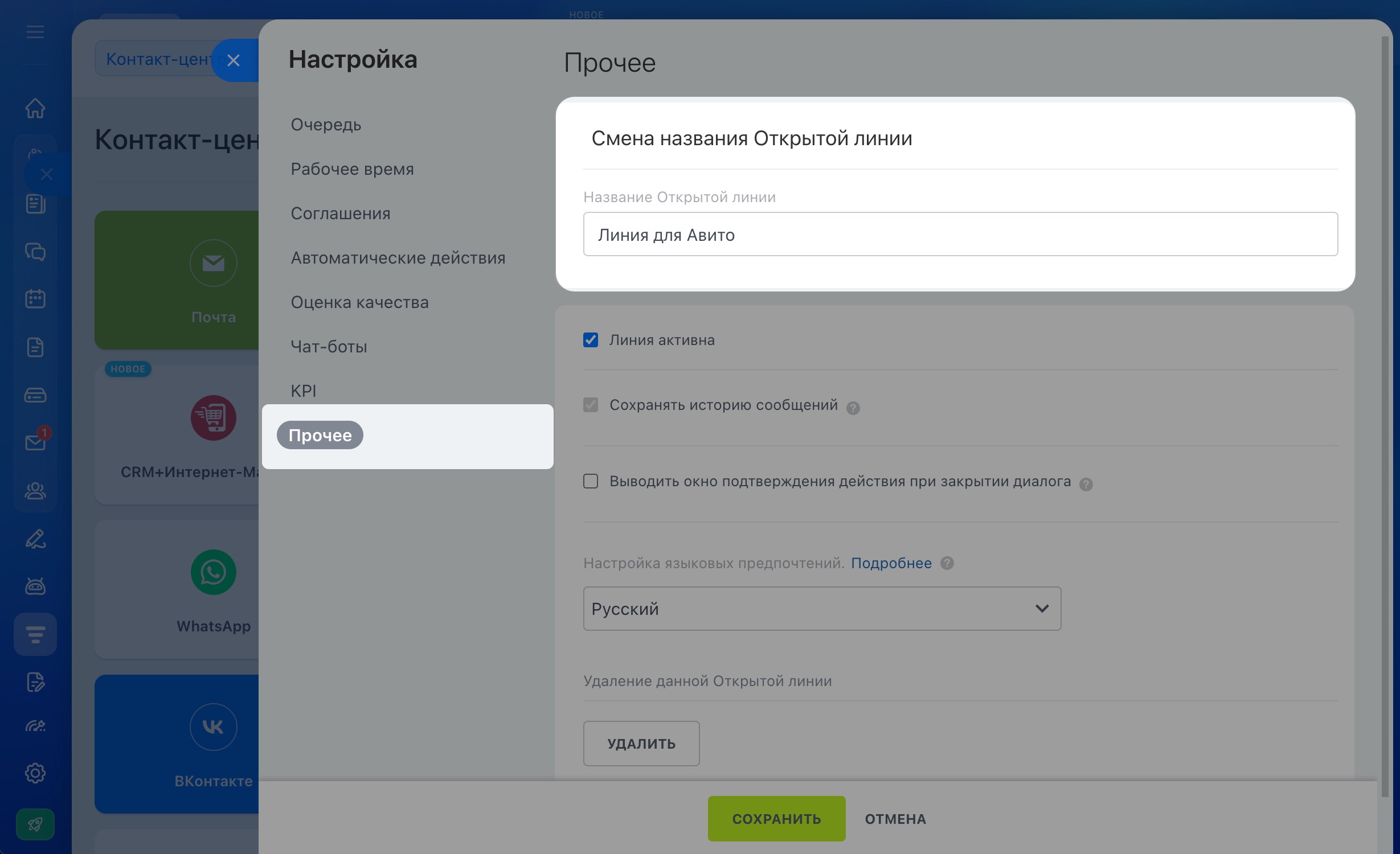1400x854 pixels.
Task: Click the ОТМЕНА button
Action: [x=895, y=819]
